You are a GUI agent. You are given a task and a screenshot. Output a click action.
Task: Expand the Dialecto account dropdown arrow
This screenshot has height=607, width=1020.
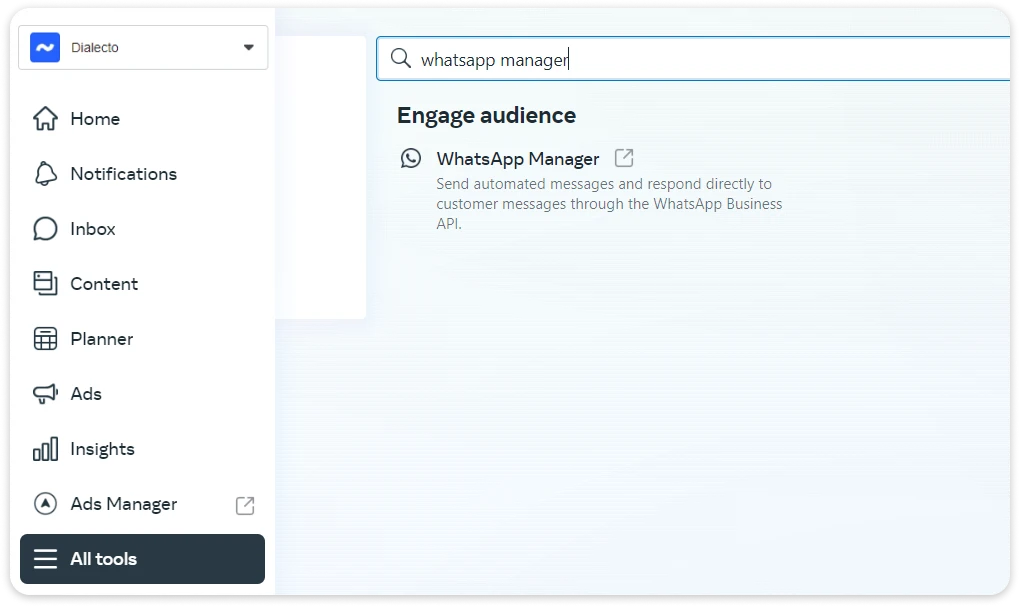click(x=249, y=47)
